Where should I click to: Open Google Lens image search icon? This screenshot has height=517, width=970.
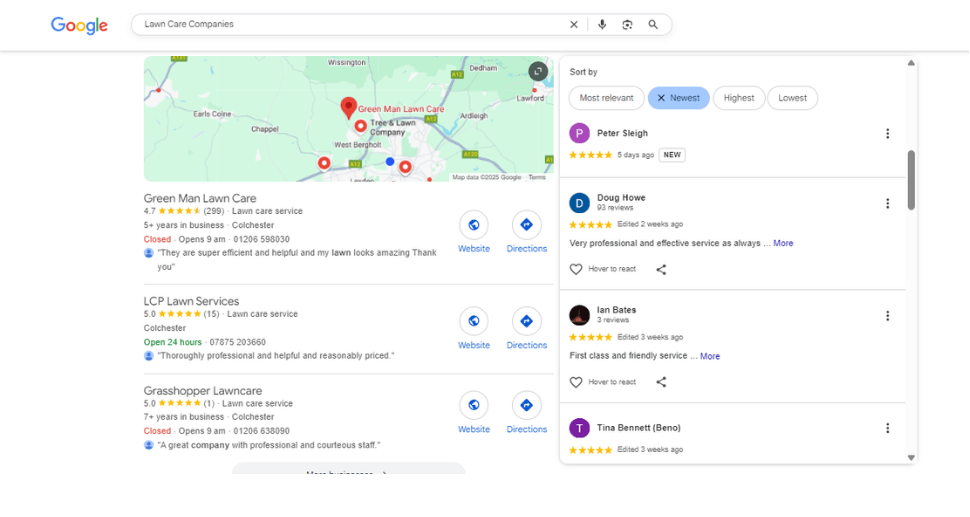tap(627, 25)
